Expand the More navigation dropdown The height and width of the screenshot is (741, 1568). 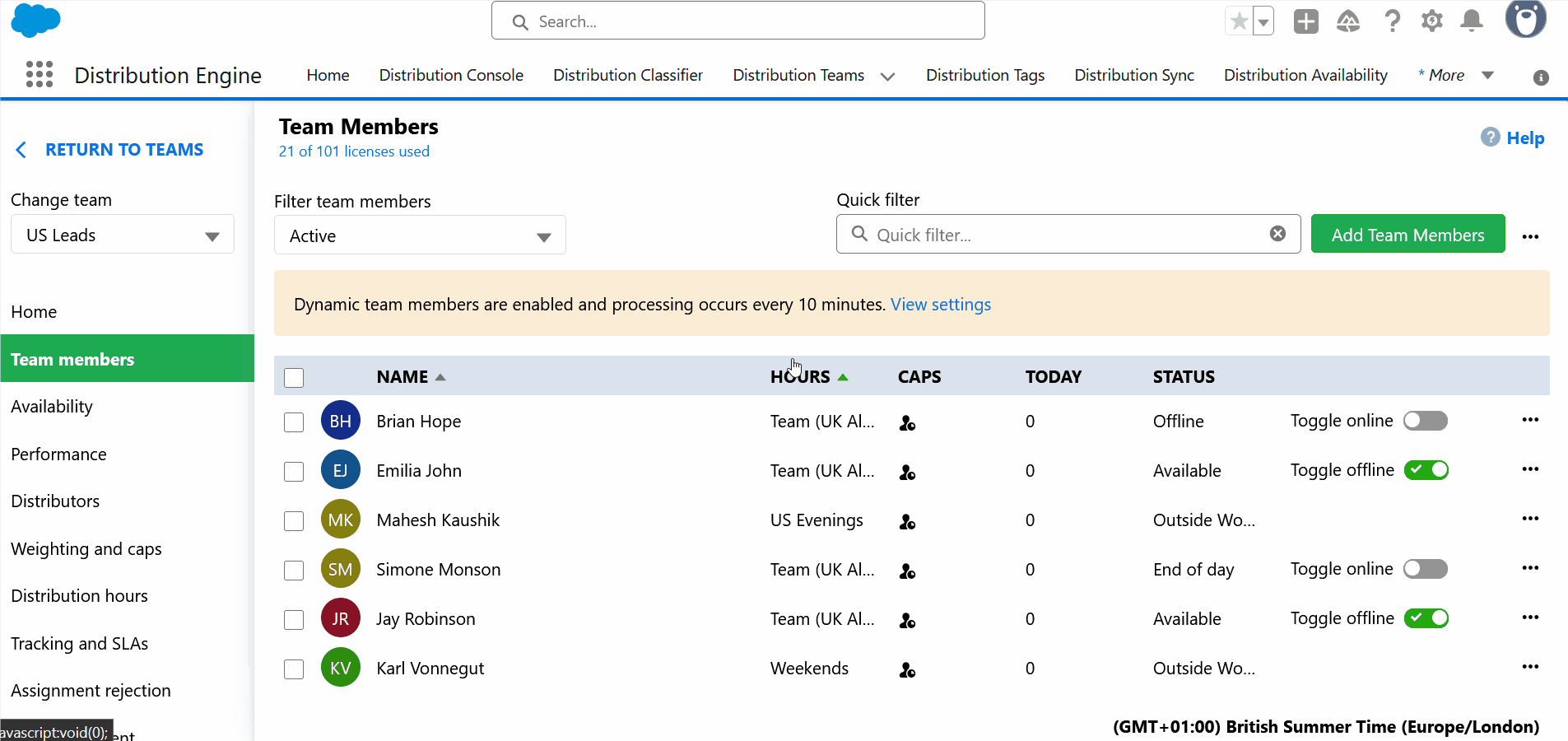pyautogui.click(x=1487, y=75)
